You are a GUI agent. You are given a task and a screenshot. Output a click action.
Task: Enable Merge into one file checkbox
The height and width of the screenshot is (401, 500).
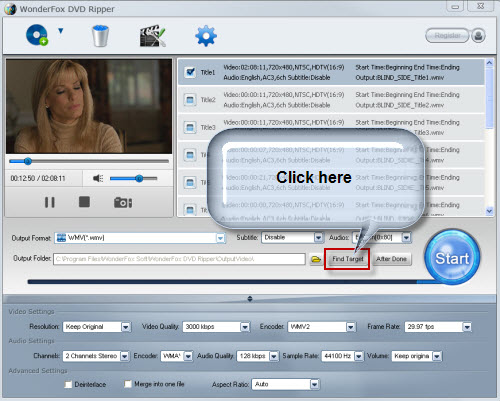pos(128,384)
